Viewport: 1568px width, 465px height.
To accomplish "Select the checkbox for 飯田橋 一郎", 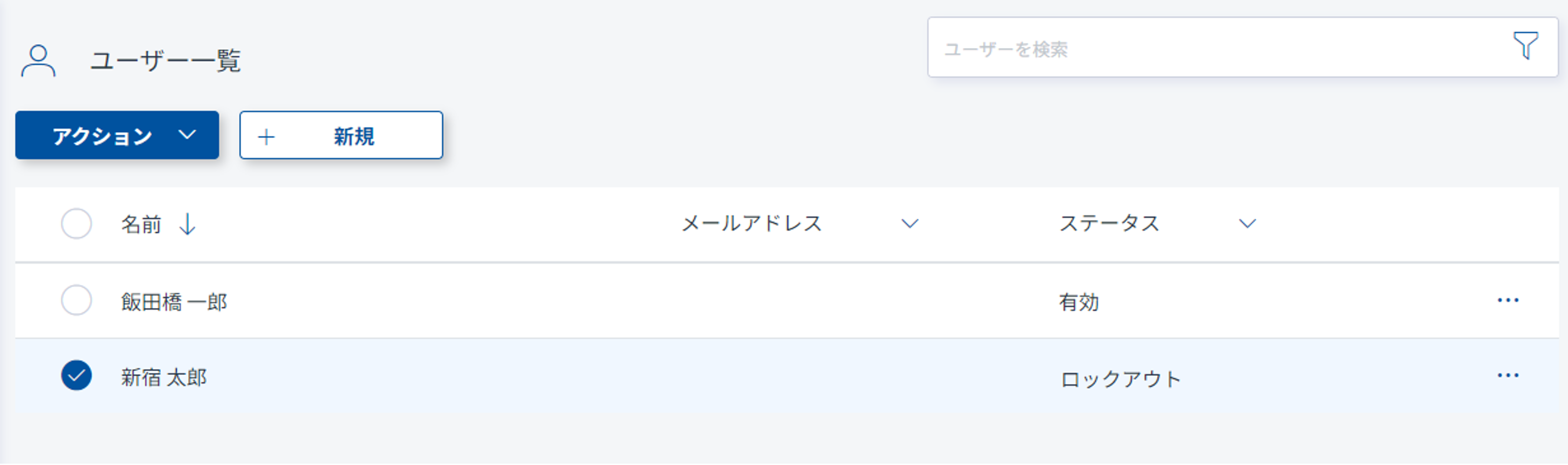I will pos(77,300).
